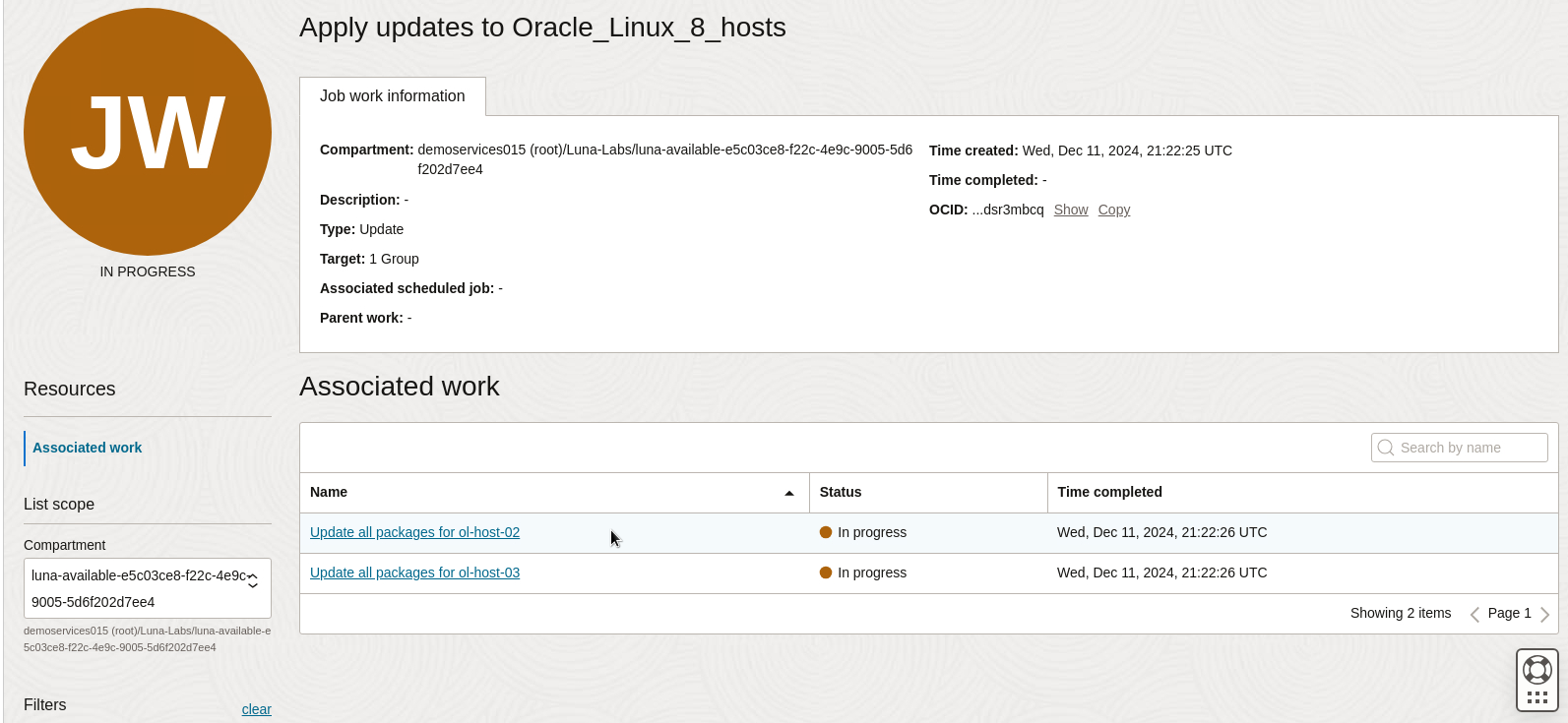Go to the next page arrow
The width and height of the screenshot is (1568, 723).
(x=1544, y=614)
